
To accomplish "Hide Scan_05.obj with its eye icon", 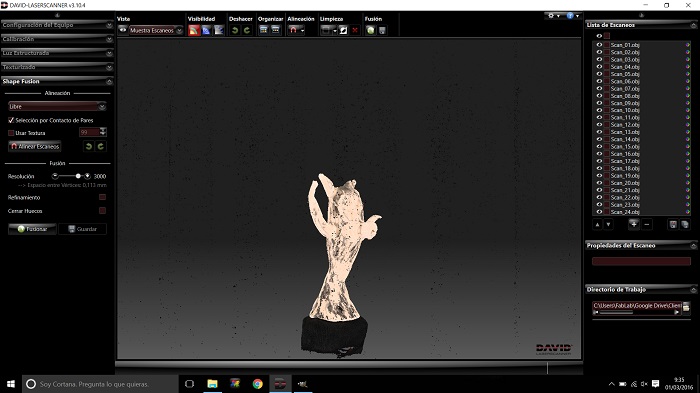I will pyautogui.click(x=599, y=74).
